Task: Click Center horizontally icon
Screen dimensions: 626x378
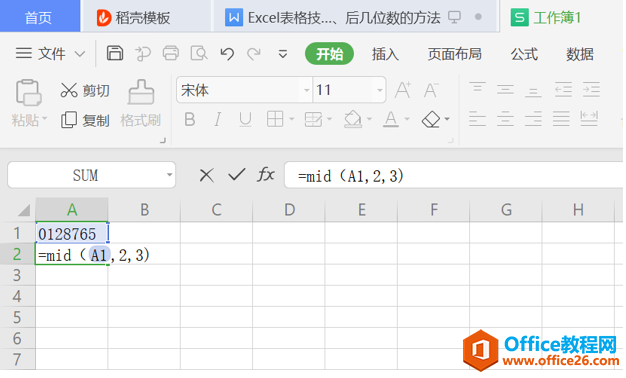Action: (505, 119)
